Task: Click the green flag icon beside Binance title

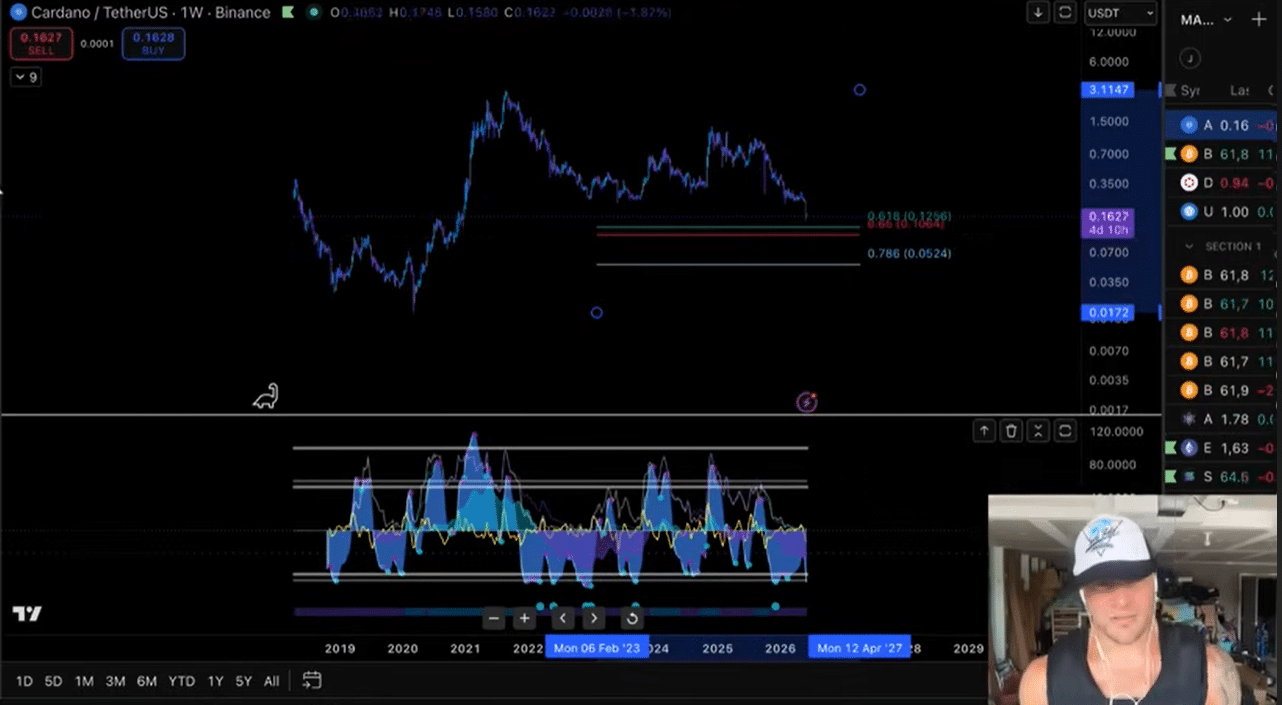Action: pos(288,13)
